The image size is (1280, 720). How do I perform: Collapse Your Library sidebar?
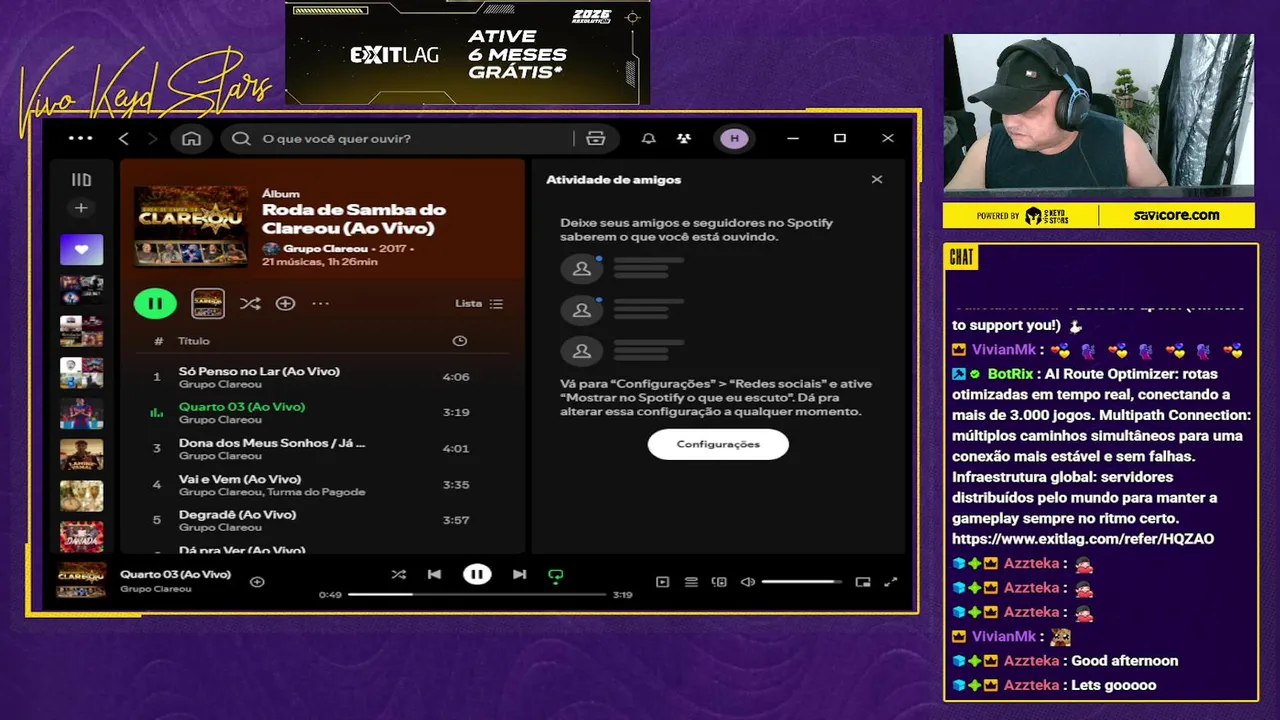click(x=81, y=180)
